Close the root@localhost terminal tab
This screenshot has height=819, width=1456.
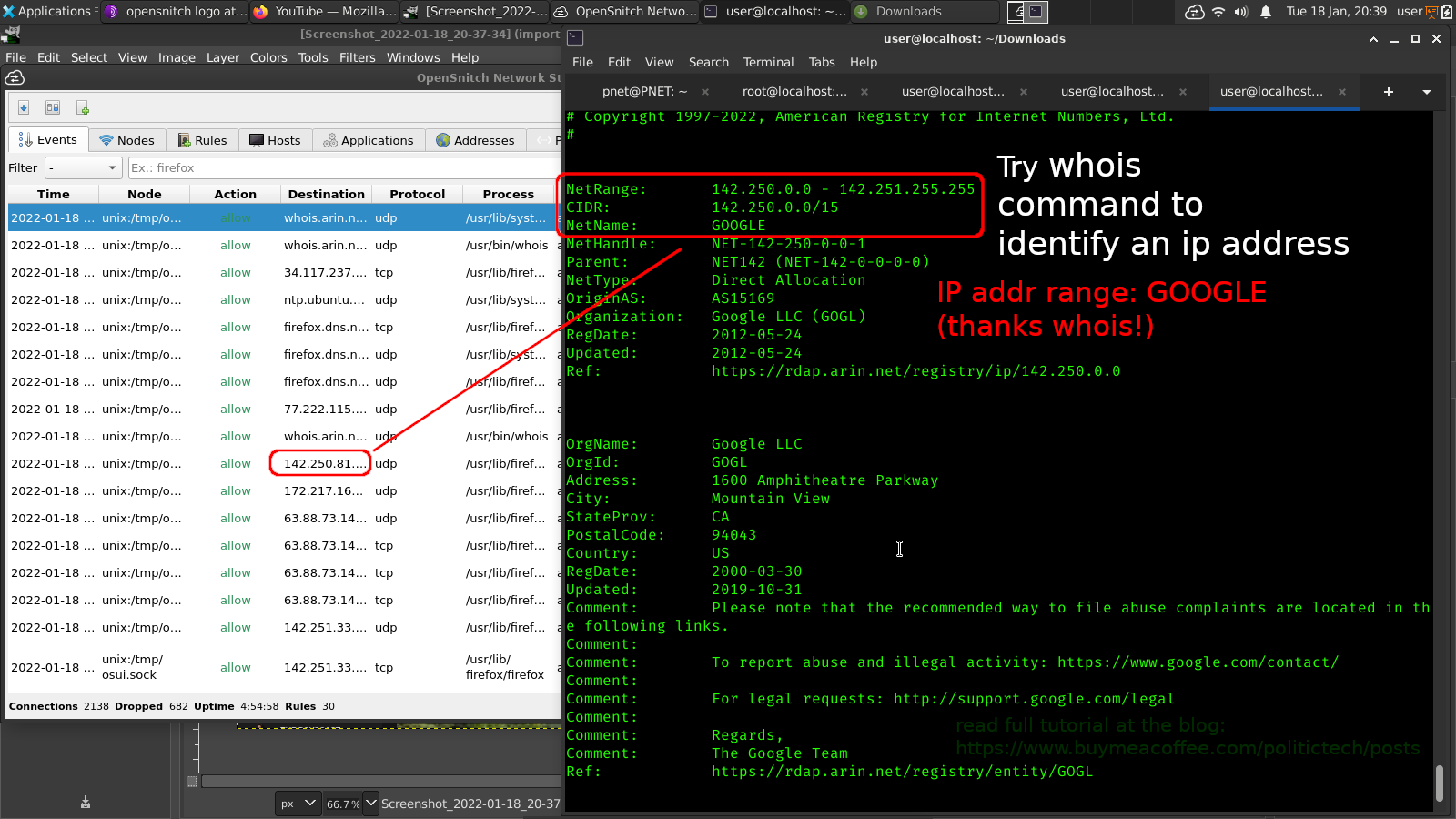coord(864,92)
